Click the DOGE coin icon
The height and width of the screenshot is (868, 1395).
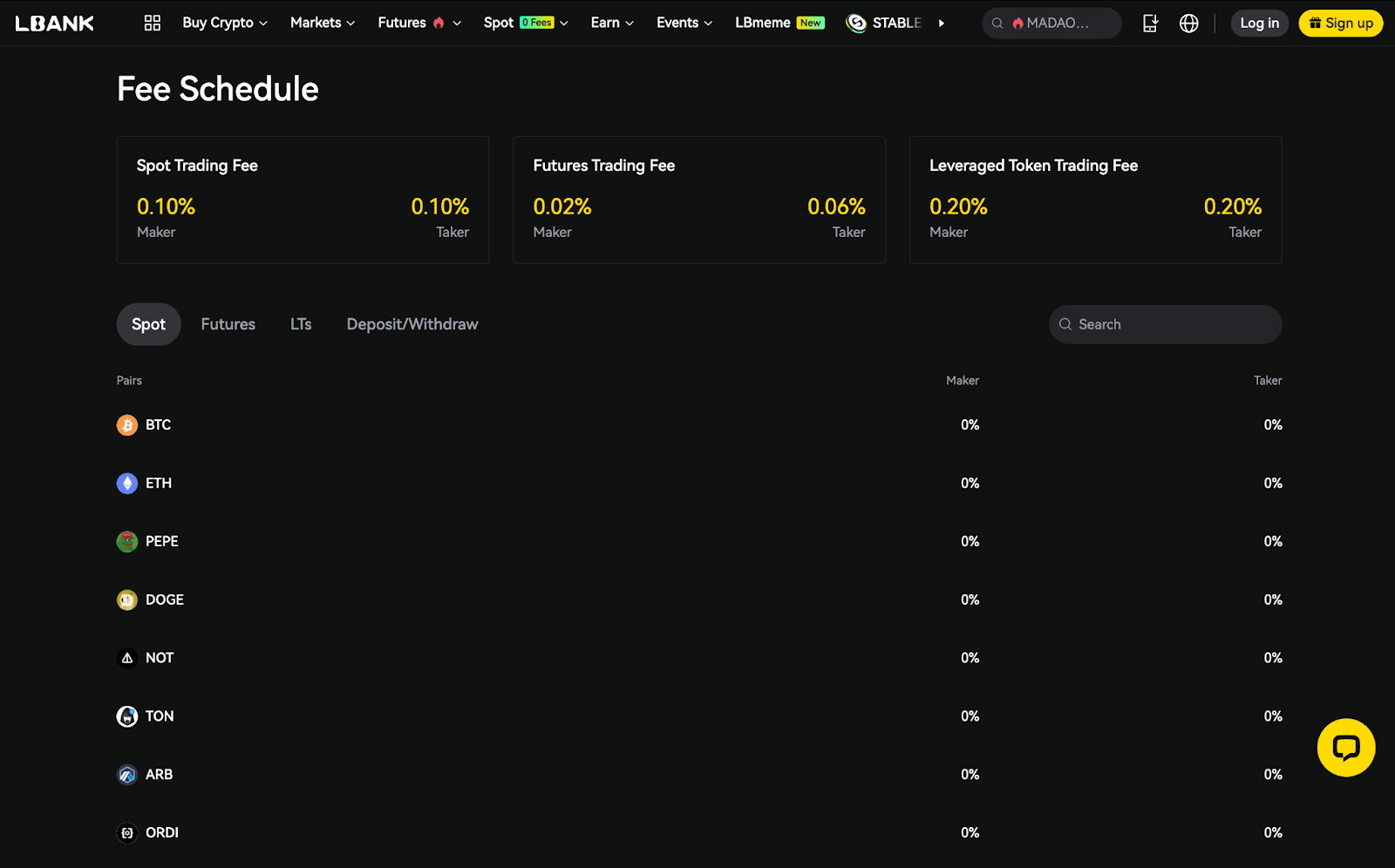(x=127, y=600)
